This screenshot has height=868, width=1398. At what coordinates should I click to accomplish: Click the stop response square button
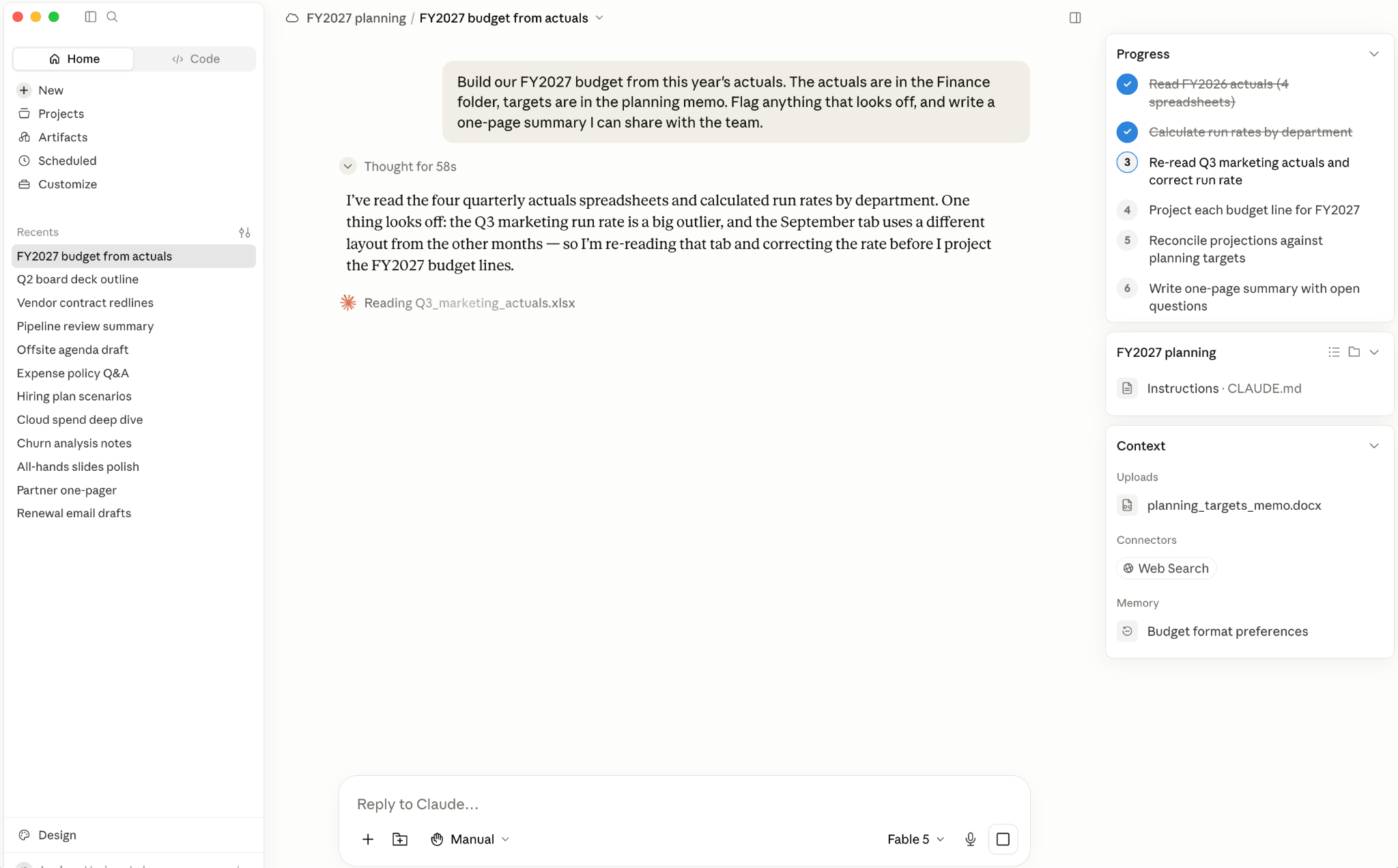1003,839
